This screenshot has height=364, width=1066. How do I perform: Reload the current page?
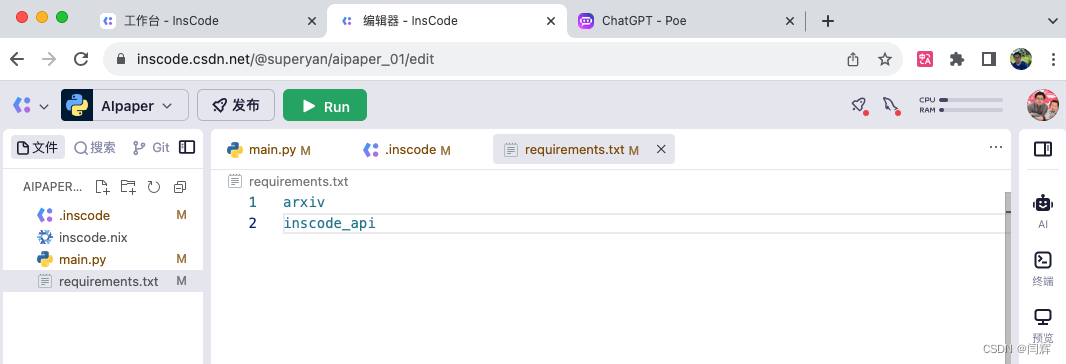[81, 59]
